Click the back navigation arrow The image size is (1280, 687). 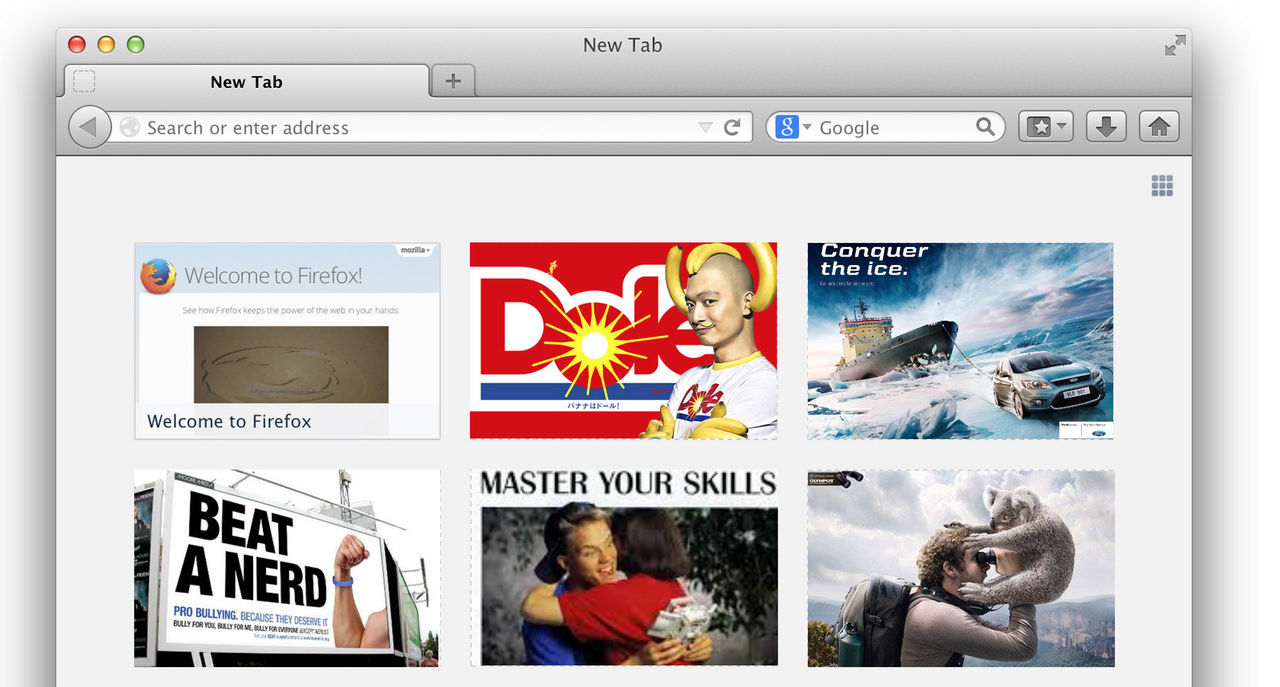coord(89,126)
